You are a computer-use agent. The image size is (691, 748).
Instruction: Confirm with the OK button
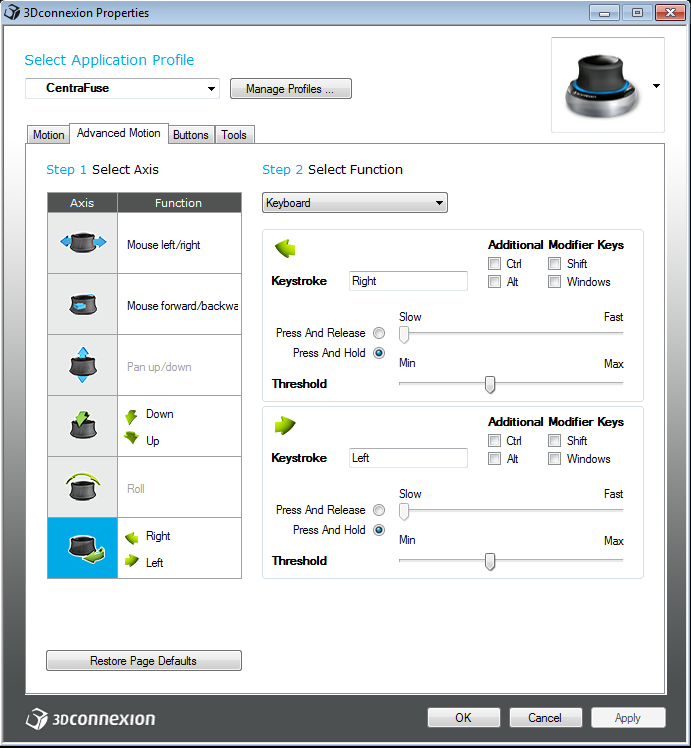pyautogui.click(x=464, y=717)
